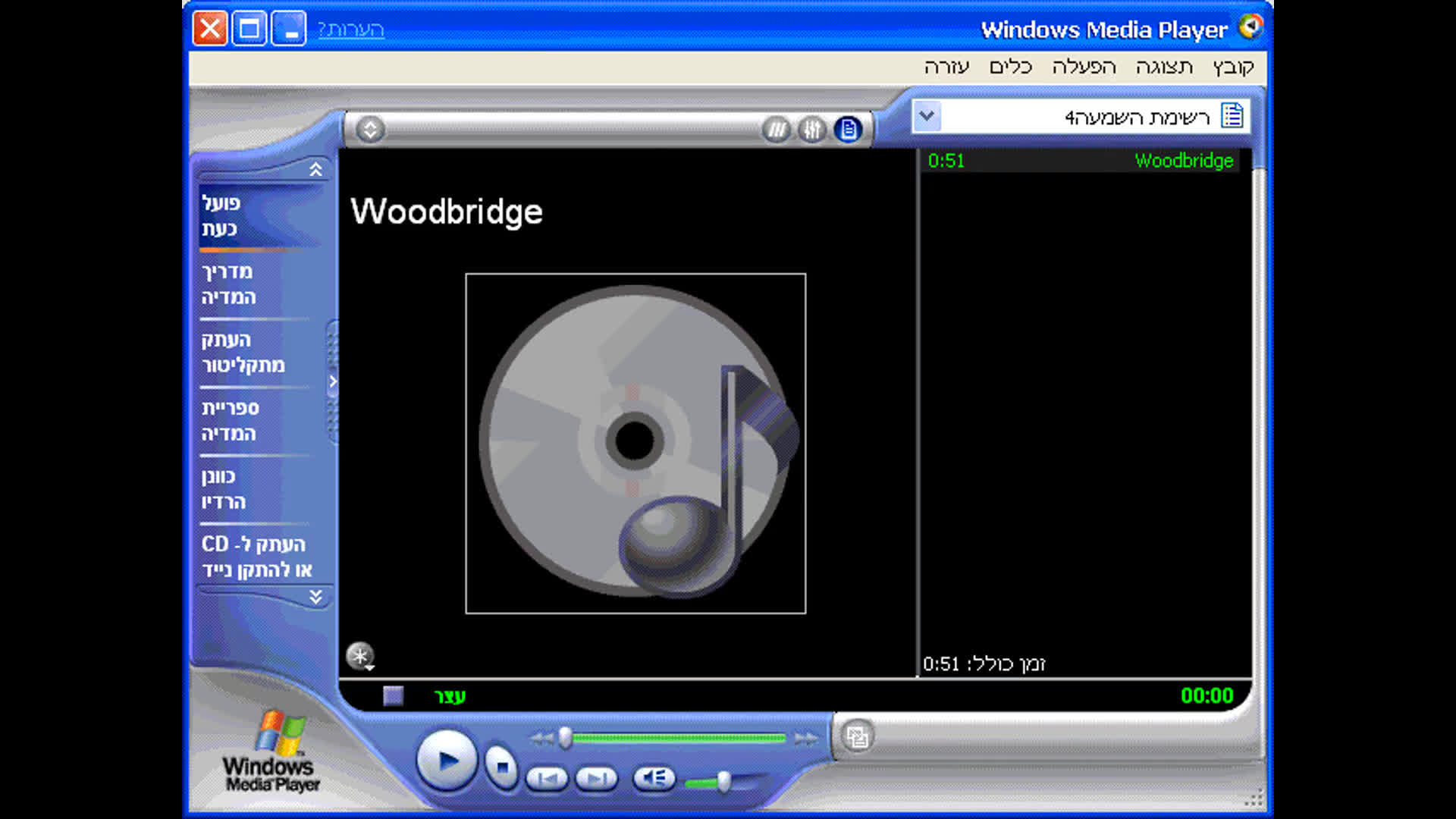Image resolution: width=1456 pixels, height=819 pixels.
Task: Click the Windows Media Player logo in the corner
Action: tap(271, 752)
